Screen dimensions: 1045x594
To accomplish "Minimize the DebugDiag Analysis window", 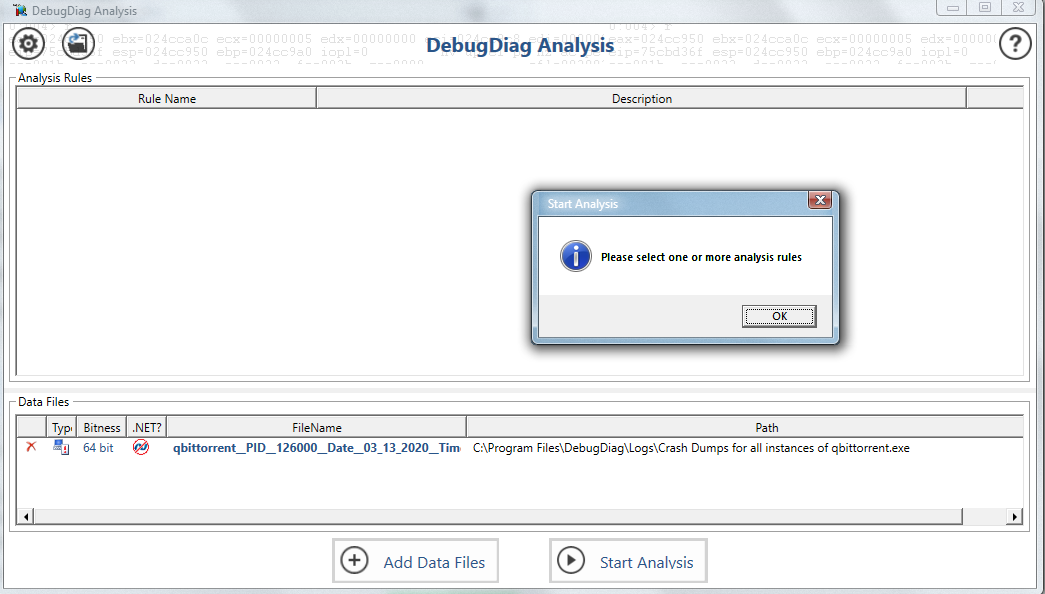I will point(953,7).
